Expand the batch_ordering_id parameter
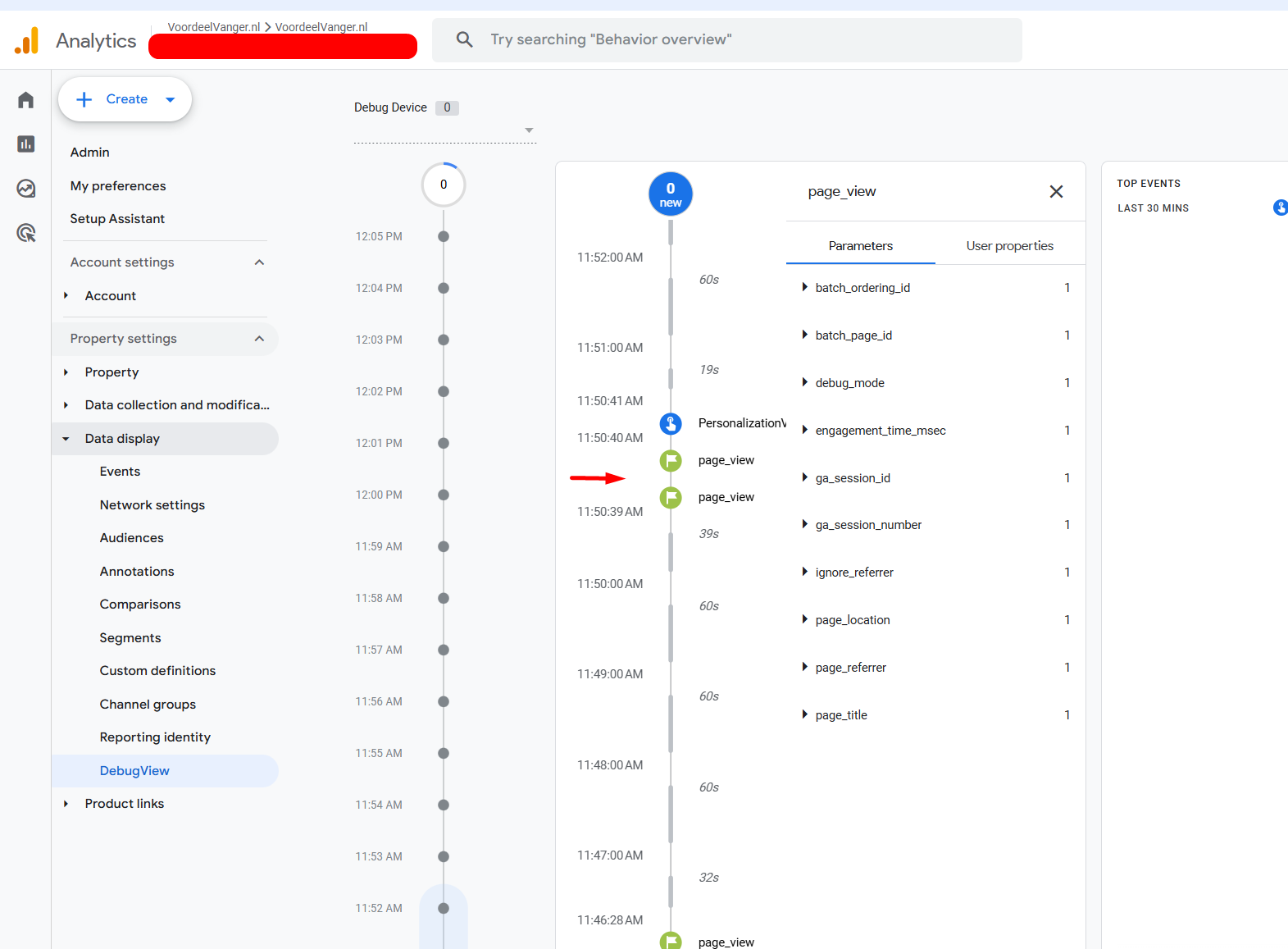This screenshot has height=949, width=1288. click(x=805, y=288)
